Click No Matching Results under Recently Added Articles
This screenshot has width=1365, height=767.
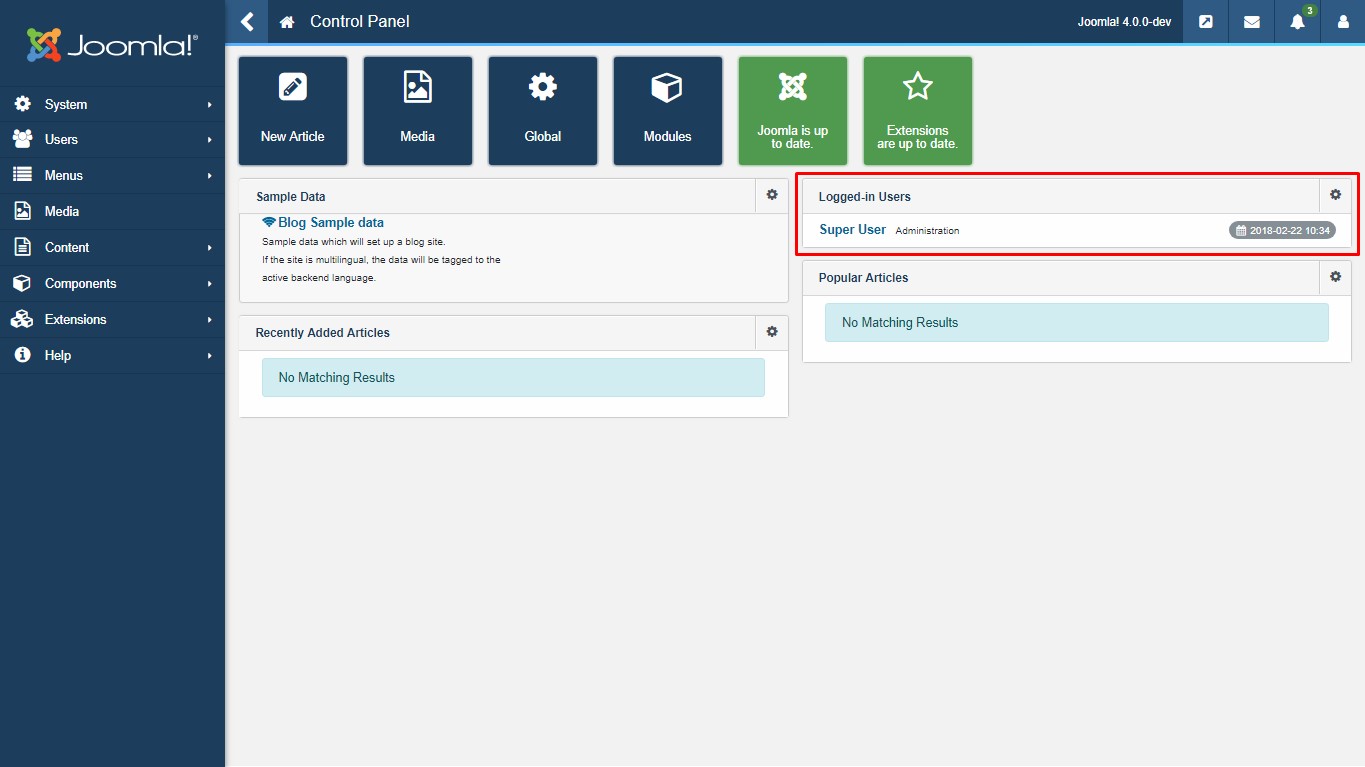click(x=513, y=378)
